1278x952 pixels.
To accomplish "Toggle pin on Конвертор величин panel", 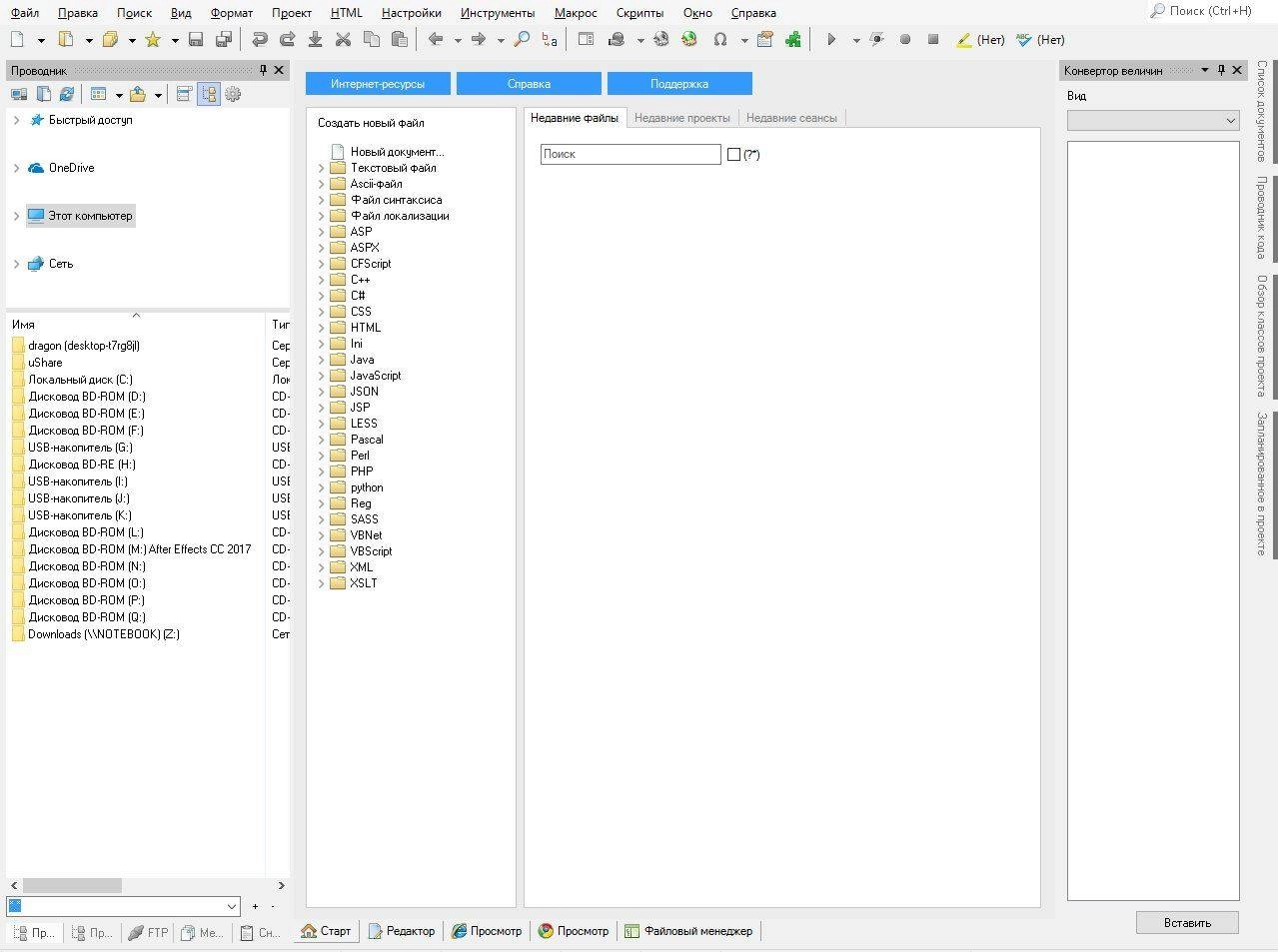I will coord(1221,70).
